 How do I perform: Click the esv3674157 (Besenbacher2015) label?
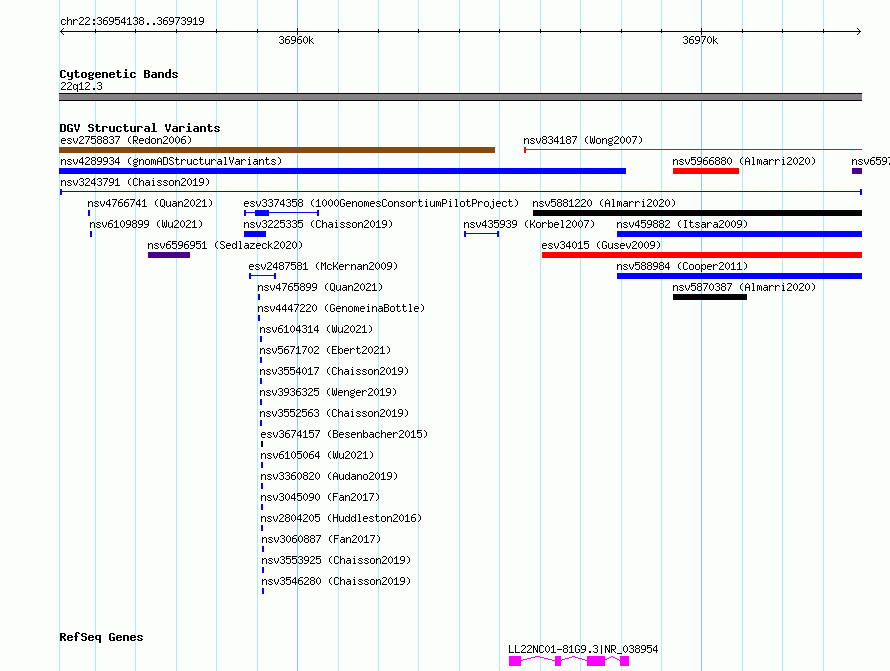[x=344, y=434]
